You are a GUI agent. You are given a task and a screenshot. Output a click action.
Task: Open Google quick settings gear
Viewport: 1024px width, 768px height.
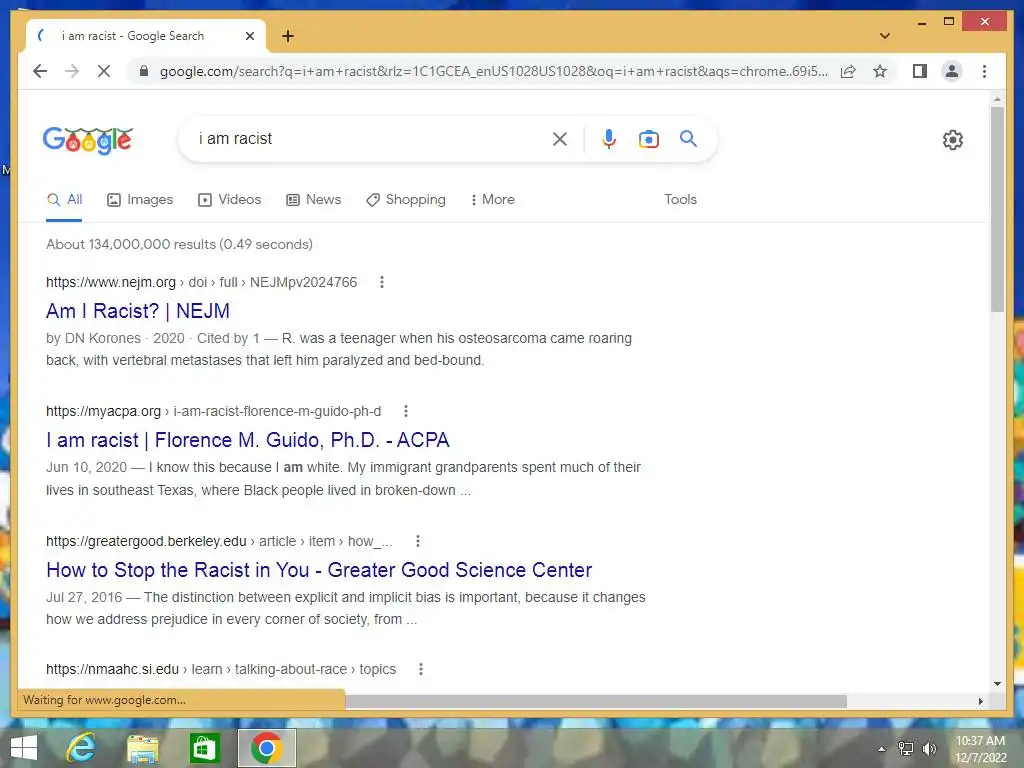pos(952,140)
